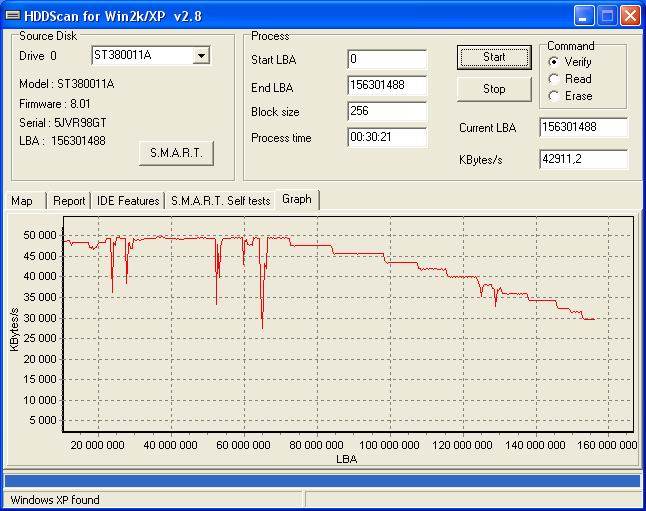Click the HDDScan title bar application icon
Viewport: 646px width, 511px height.
coord(13,16)
